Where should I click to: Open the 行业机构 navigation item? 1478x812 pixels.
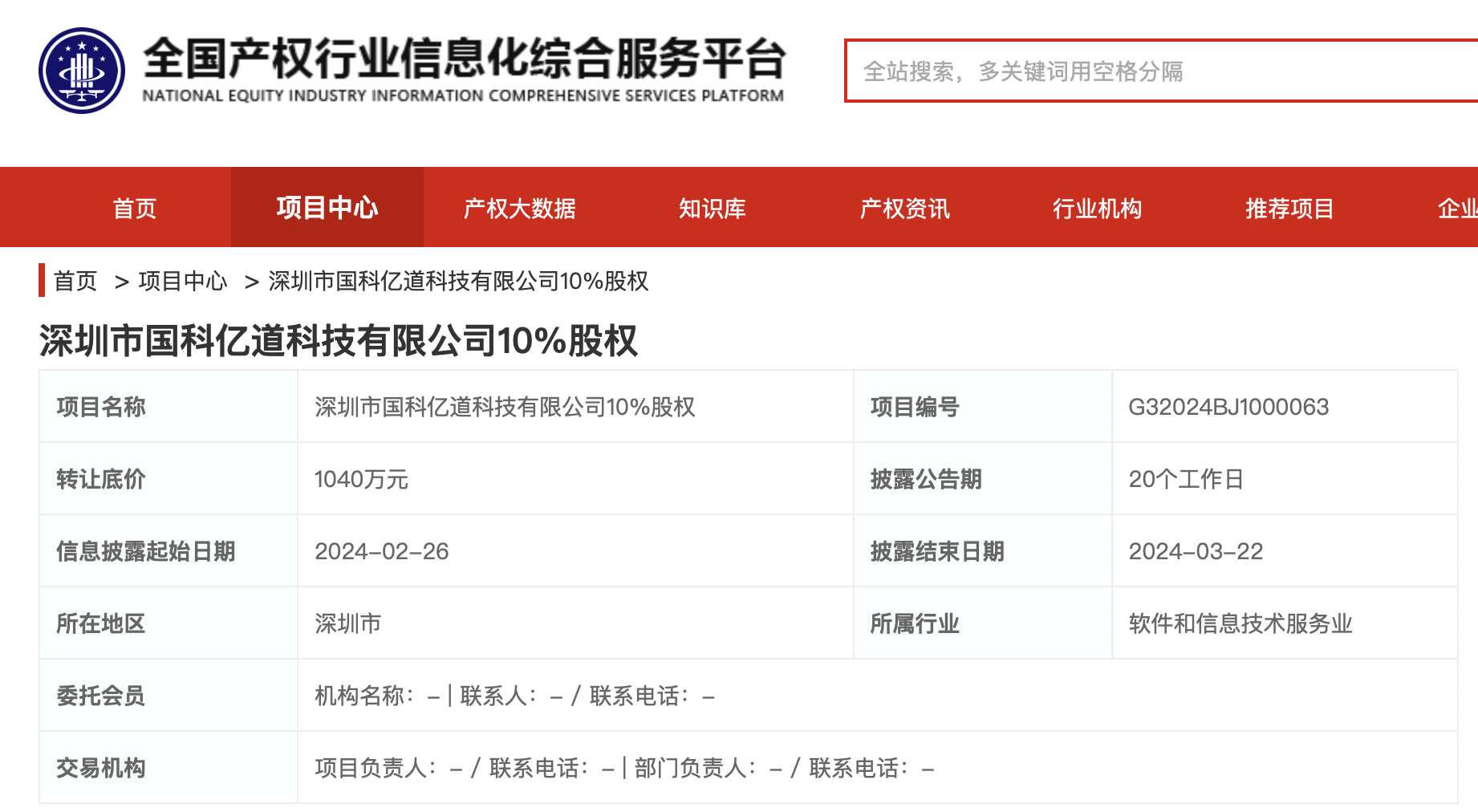click(1098, 208)
